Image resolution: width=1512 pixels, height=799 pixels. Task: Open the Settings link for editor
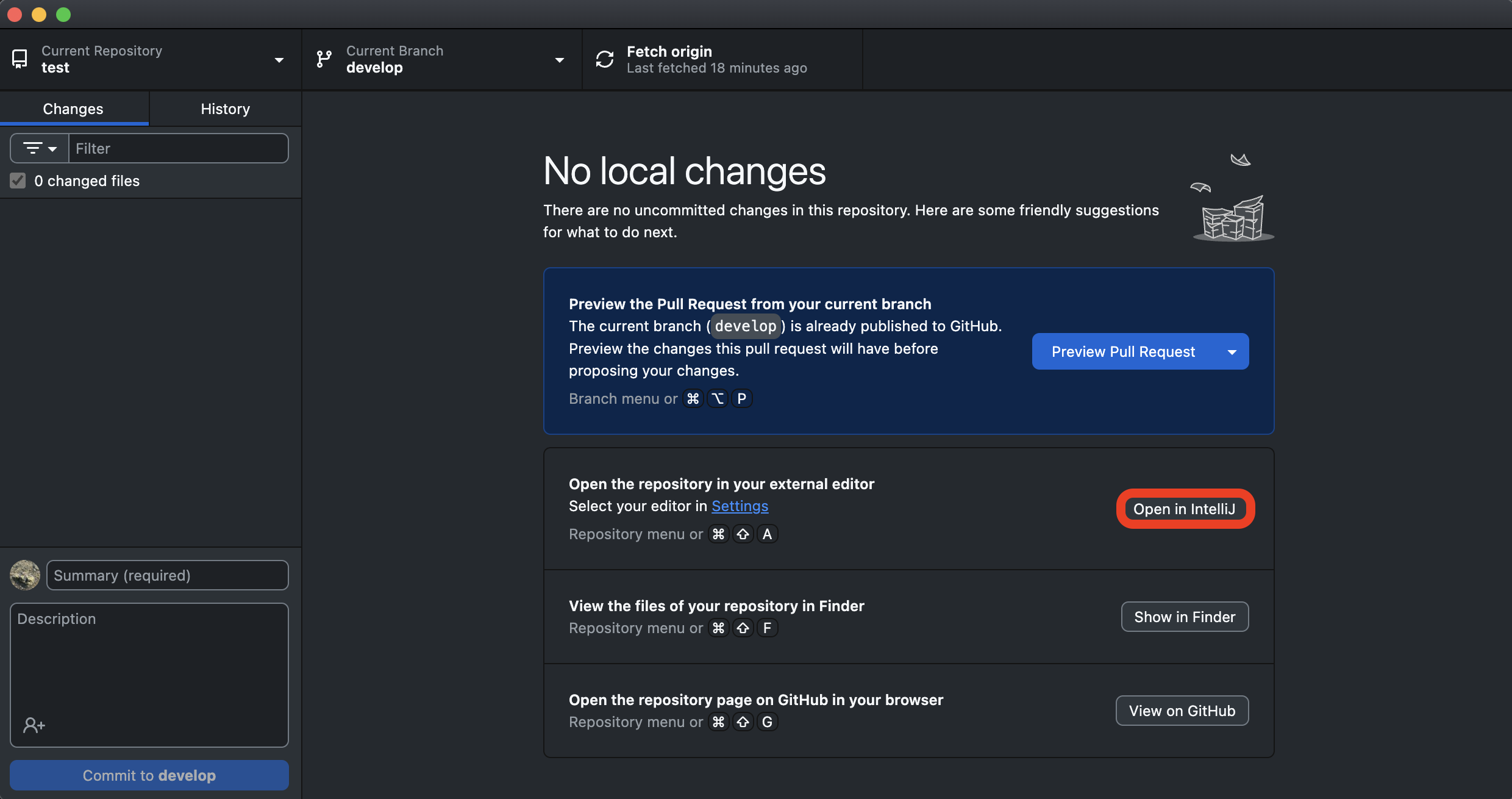740,506
